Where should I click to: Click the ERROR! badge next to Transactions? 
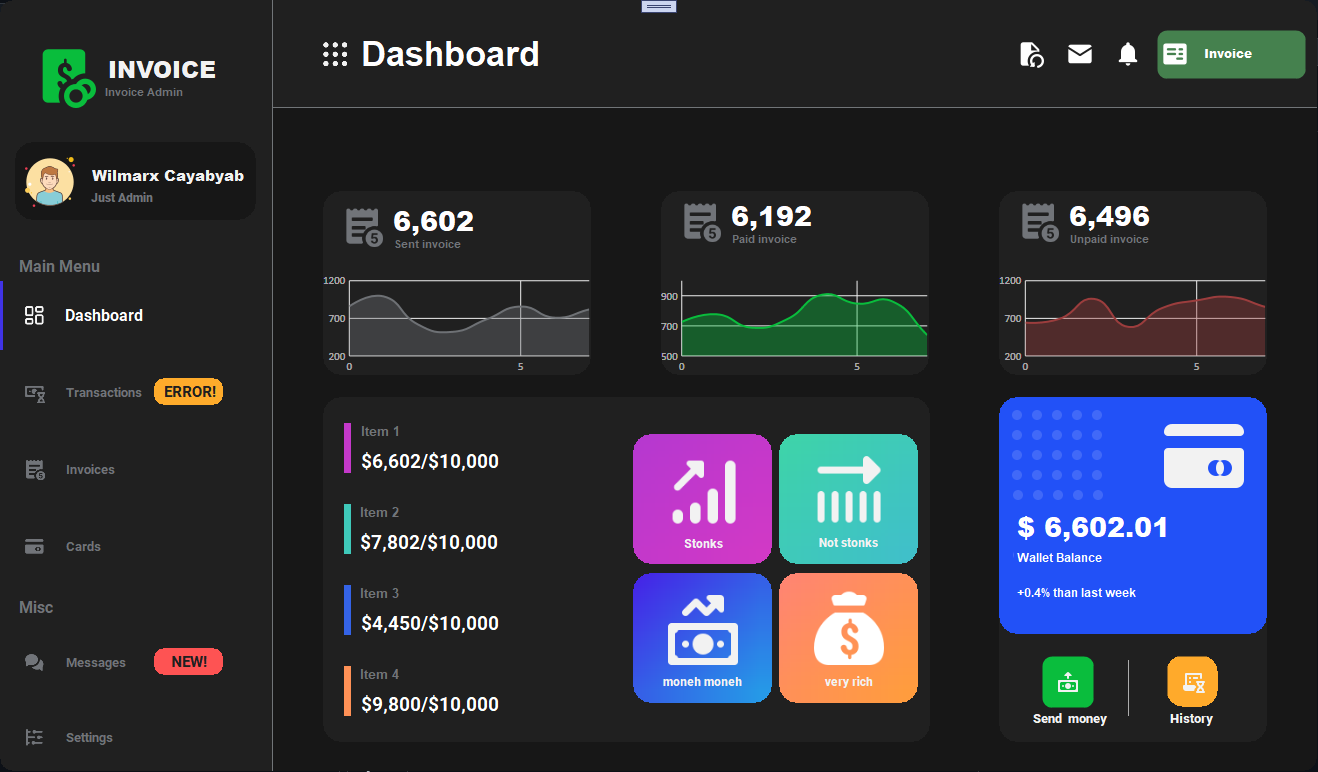coord(188,391)
